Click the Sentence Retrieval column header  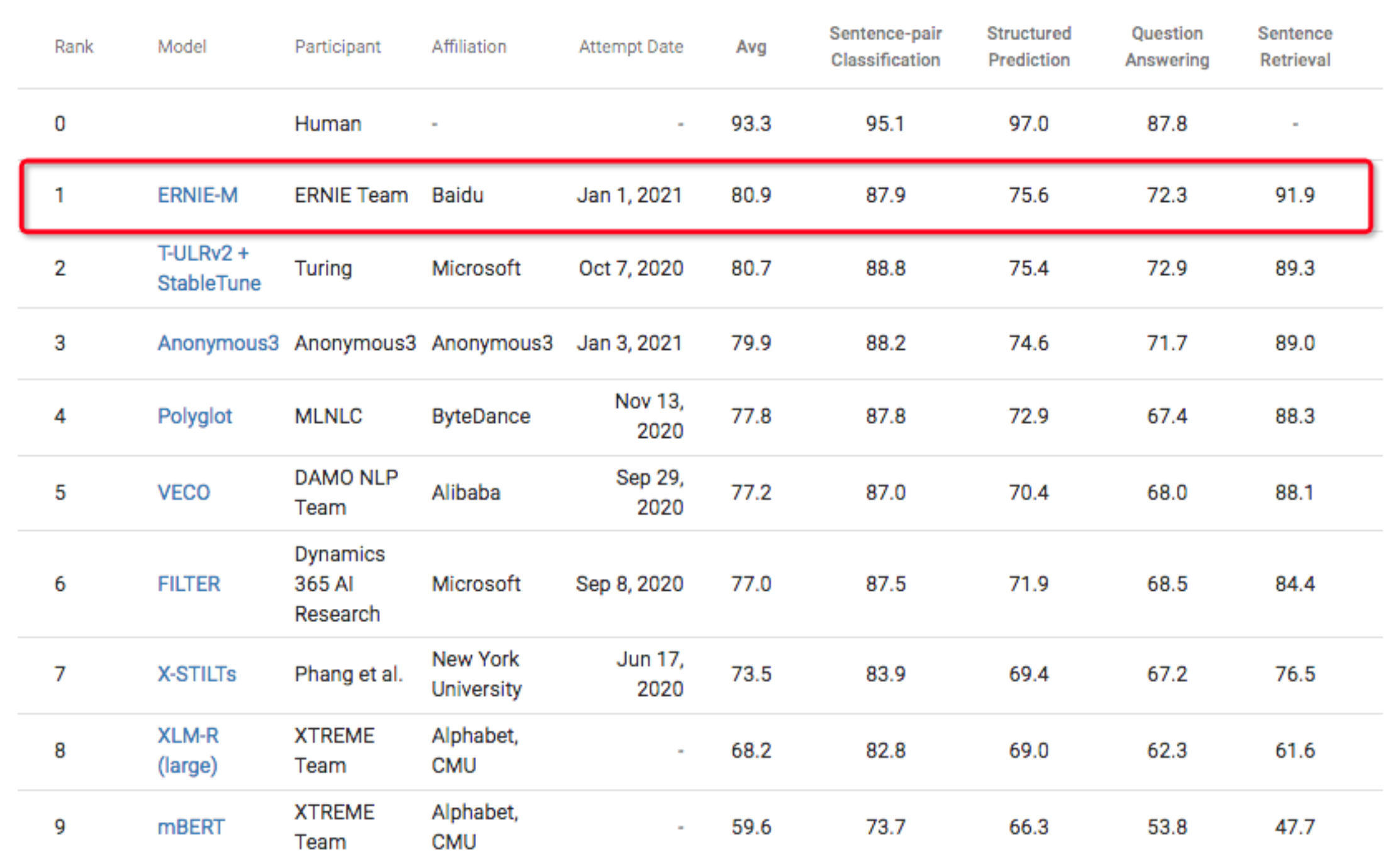(x=1295, y=47)
